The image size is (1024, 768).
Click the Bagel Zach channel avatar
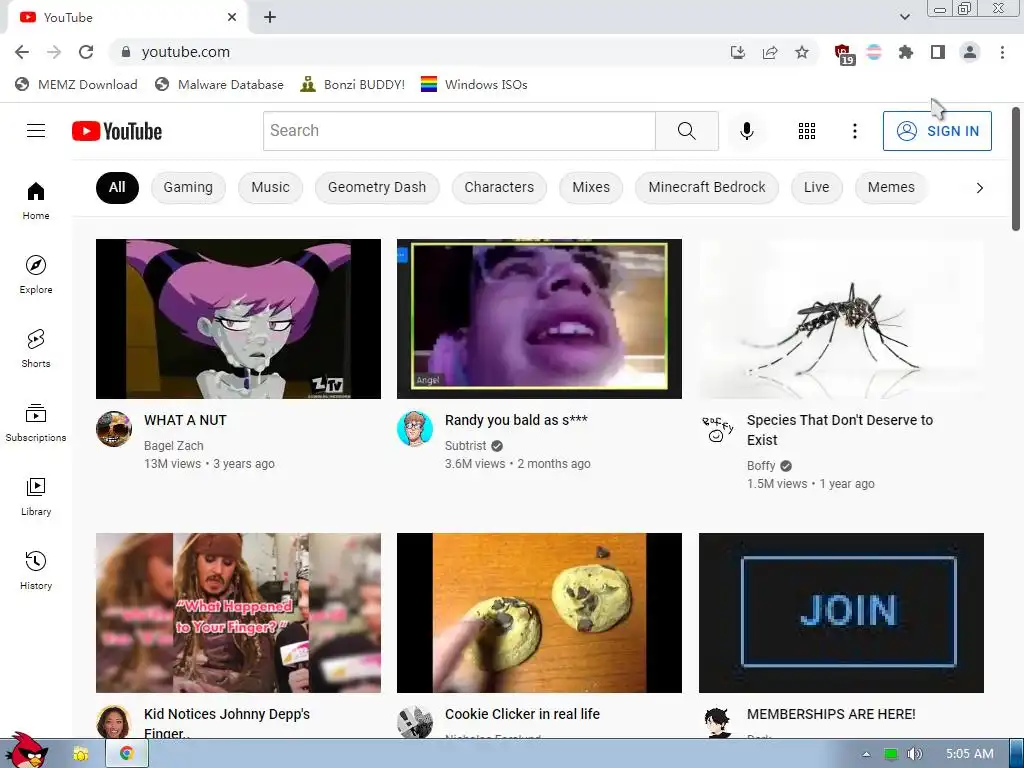pos(114,429)
